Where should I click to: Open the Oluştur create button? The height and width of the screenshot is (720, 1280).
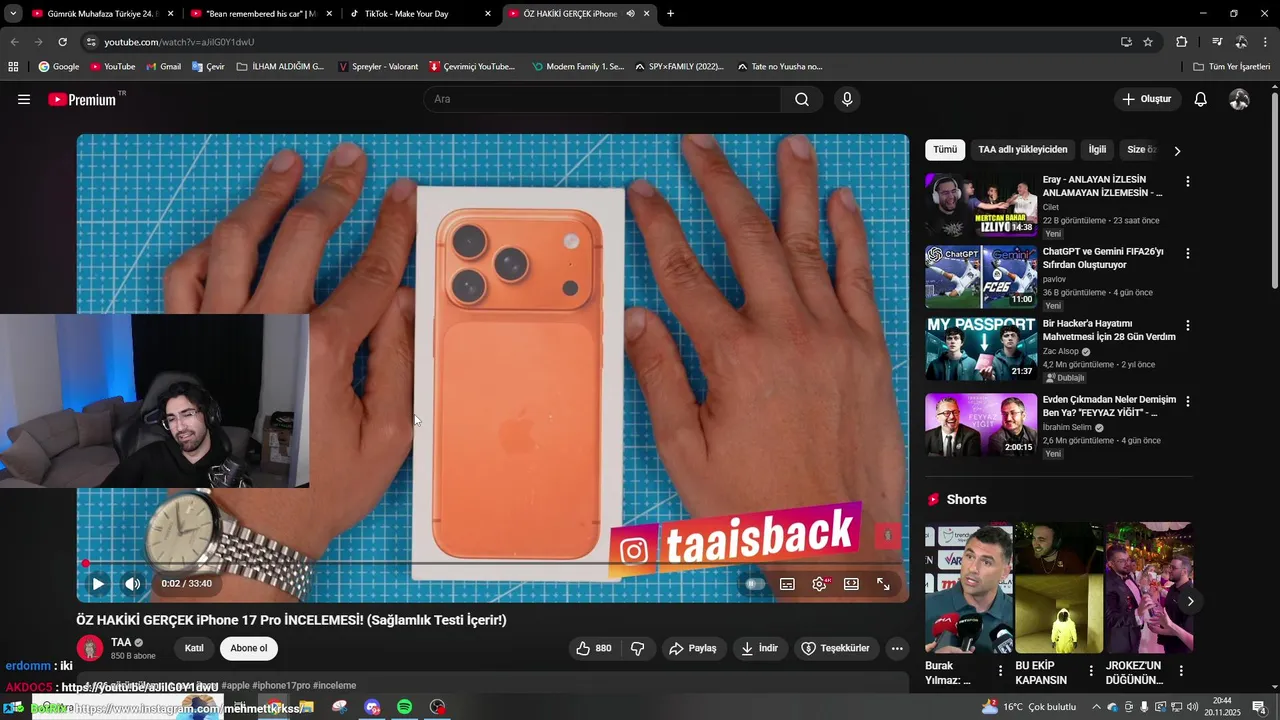click(1146, 99)
